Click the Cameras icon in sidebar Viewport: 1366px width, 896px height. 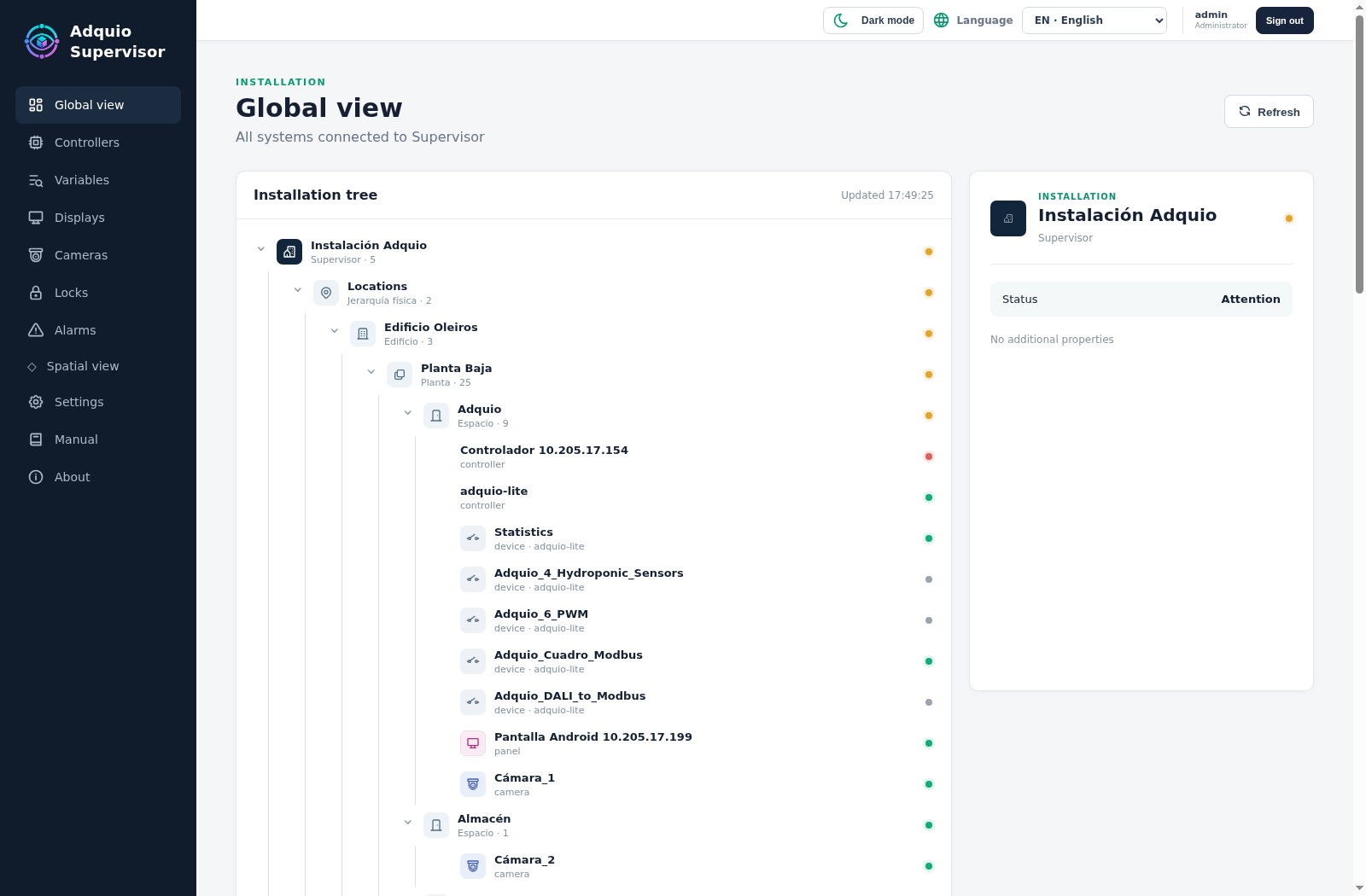(36, 255)
